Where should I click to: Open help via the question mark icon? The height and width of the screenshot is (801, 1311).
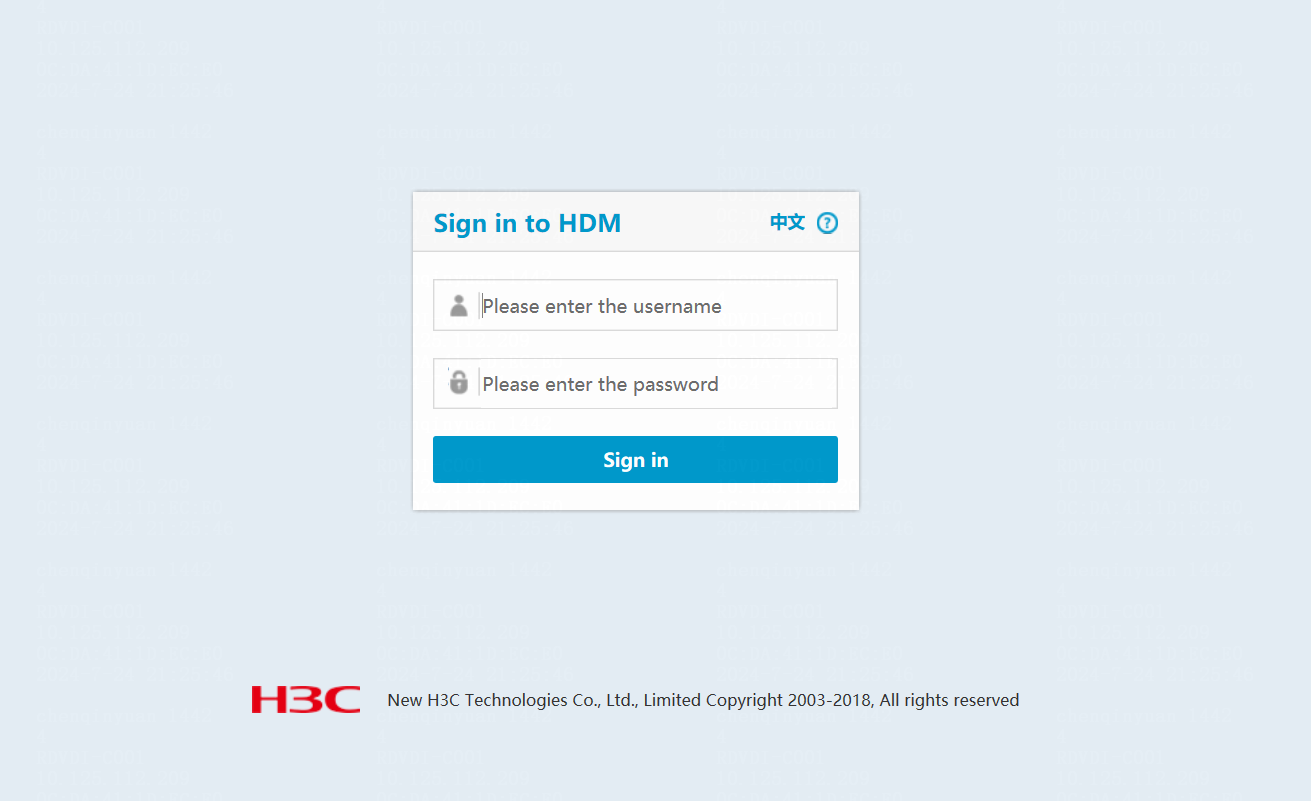click(x=827, y=223)
